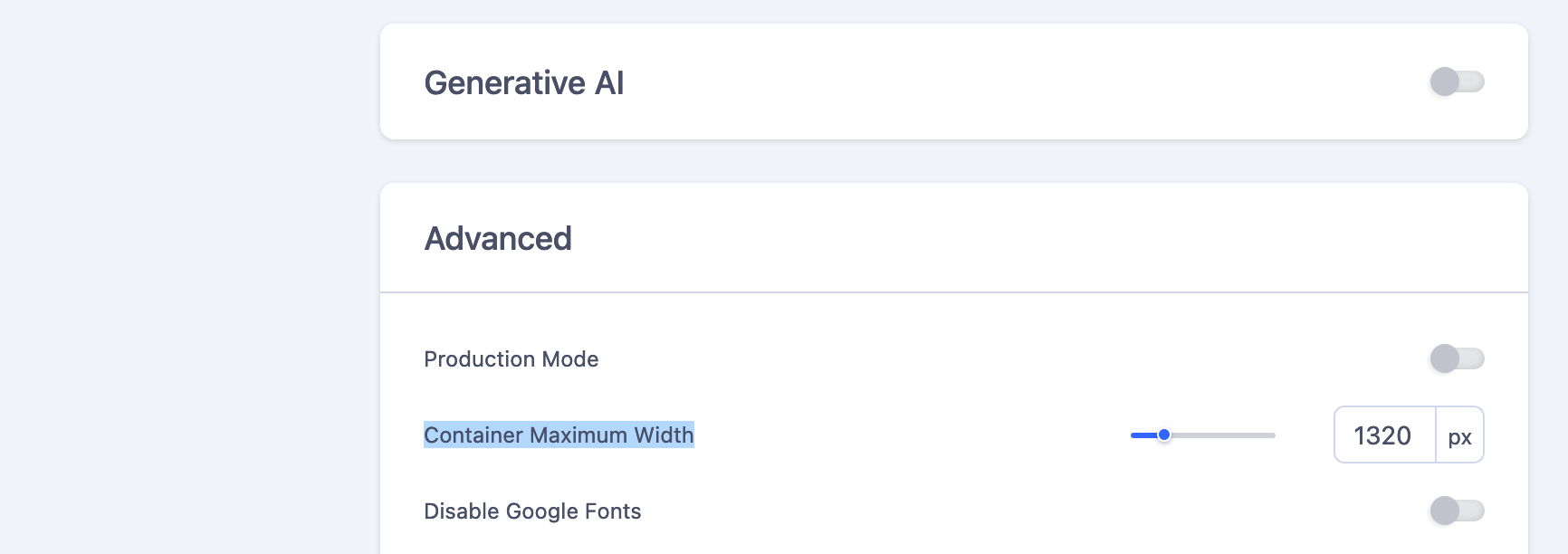Image resolution: width=1568 pixels, height=554 pixels.
Task: Click the blank page background left of the cards
Action: coord(181,272)
